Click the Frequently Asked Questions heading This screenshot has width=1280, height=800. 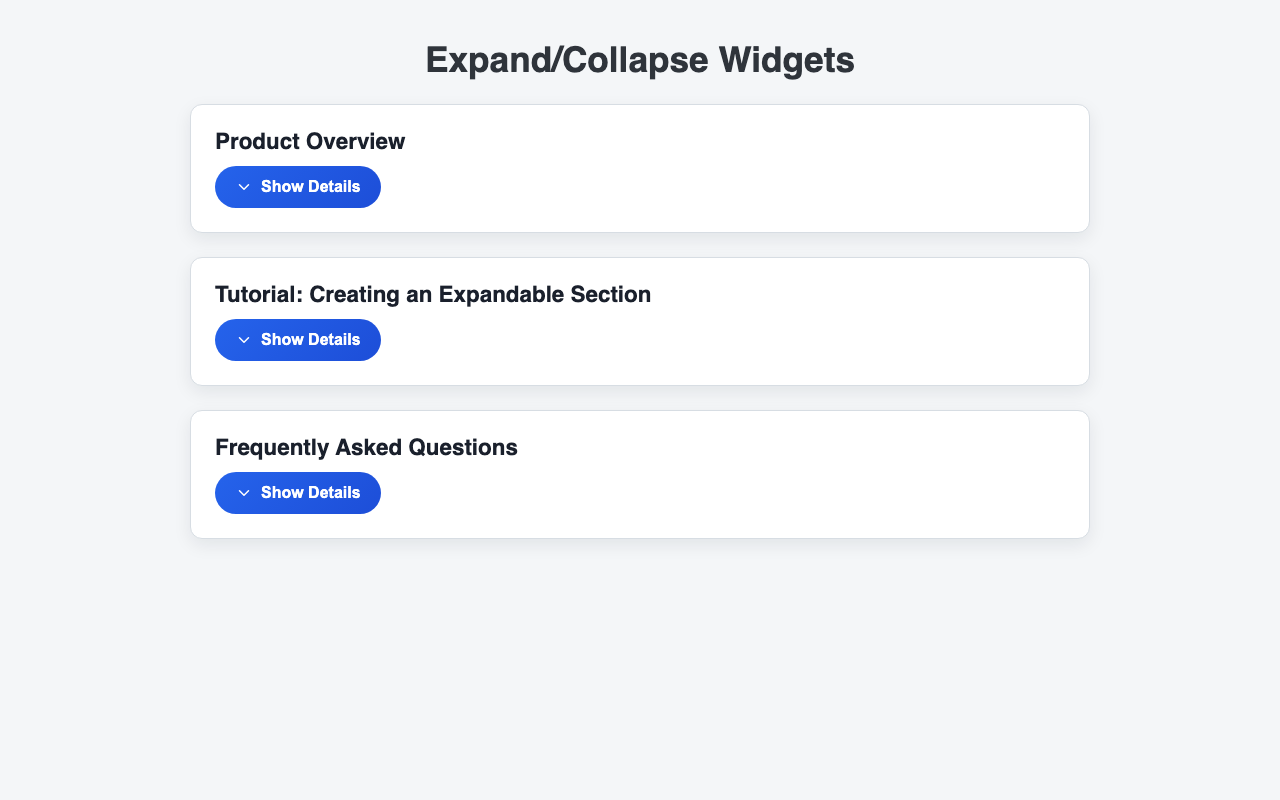[366, 448]
